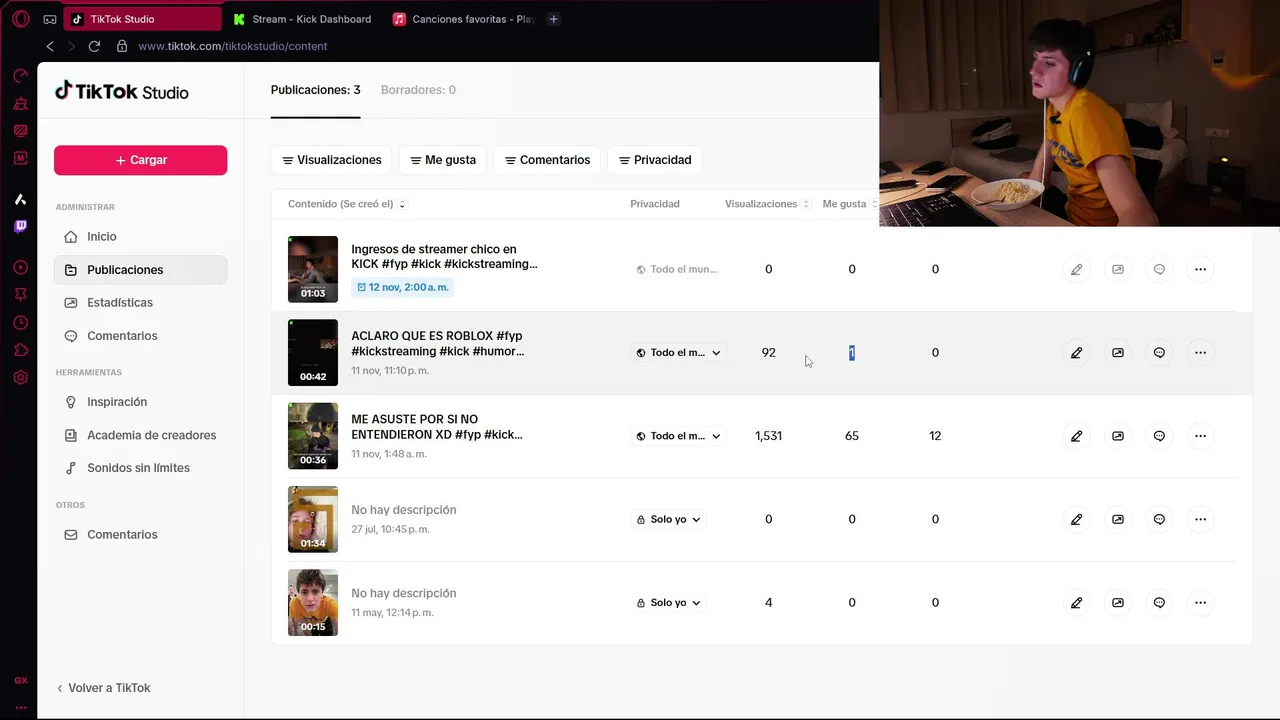1280x720 pixels.
Task: View statistics for ACLARO QUE ES ROBLOX
Action: [x=1118, y=352]
